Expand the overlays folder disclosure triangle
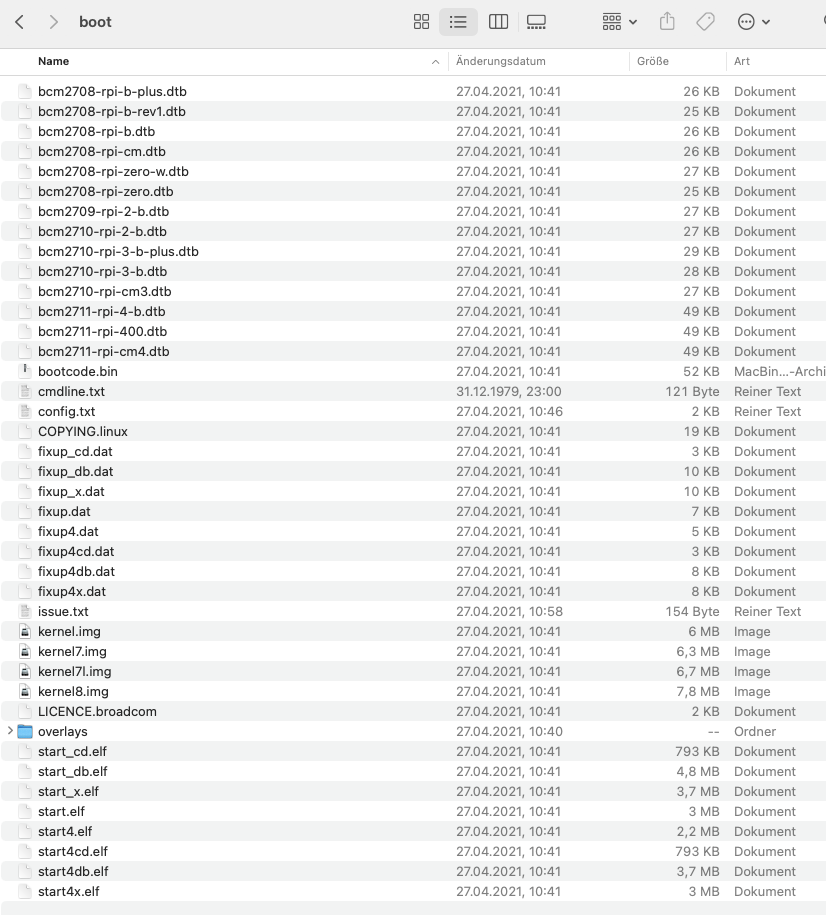The width and height of the screenshot is (826, 915). coord(11,731)
